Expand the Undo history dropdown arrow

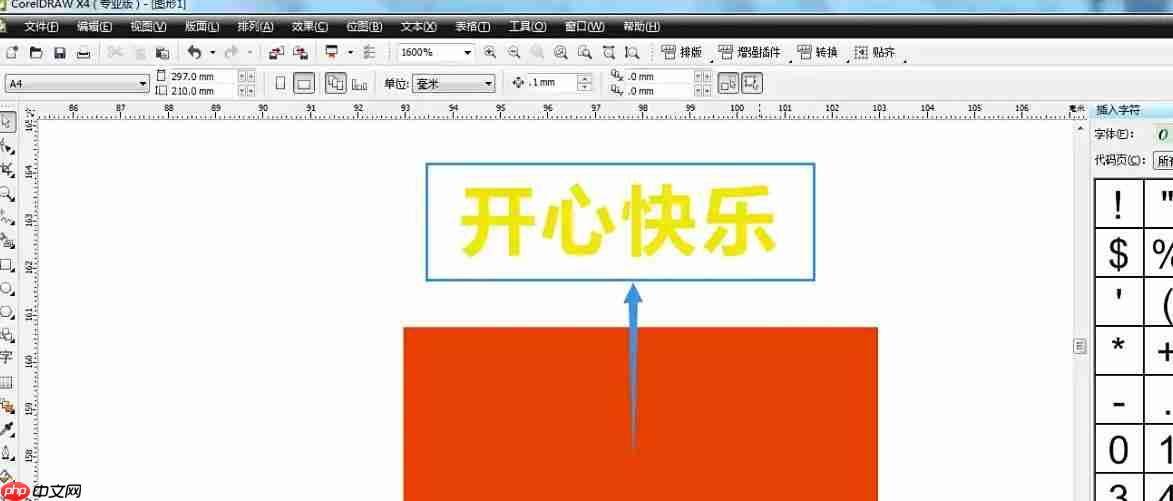pos(212,53)
